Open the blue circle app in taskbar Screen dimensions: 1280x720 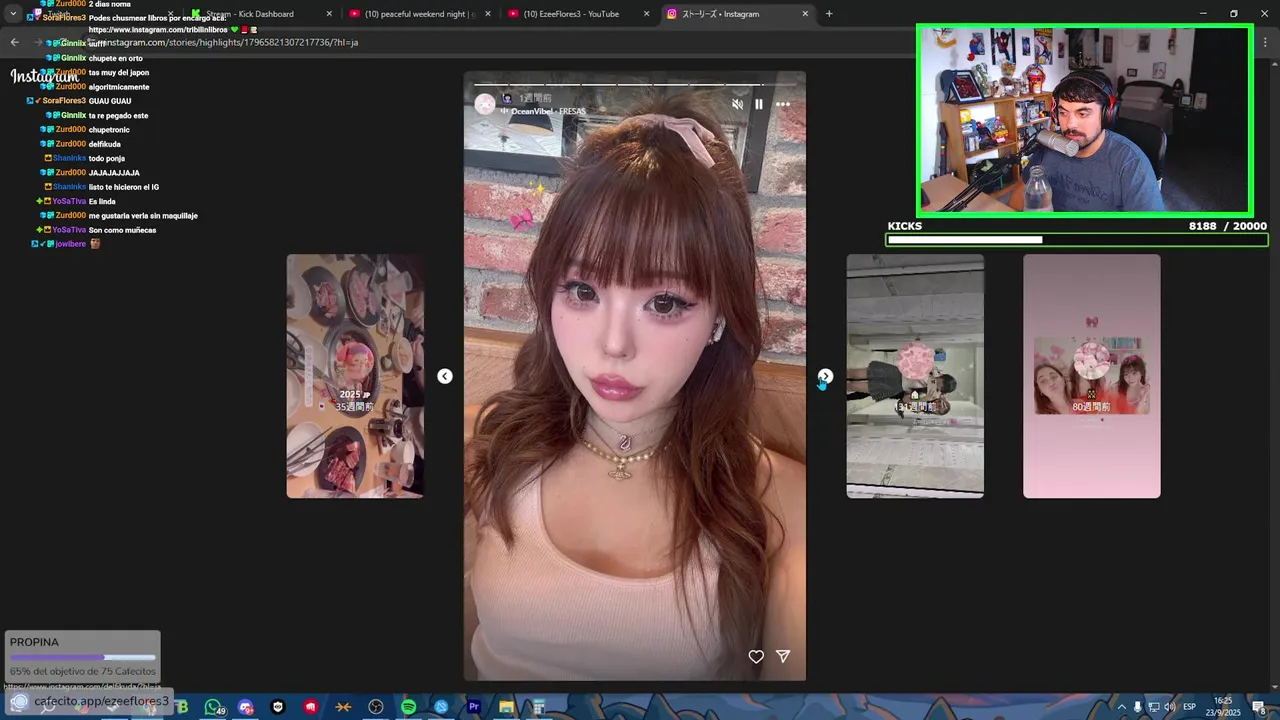click(441, 707)
